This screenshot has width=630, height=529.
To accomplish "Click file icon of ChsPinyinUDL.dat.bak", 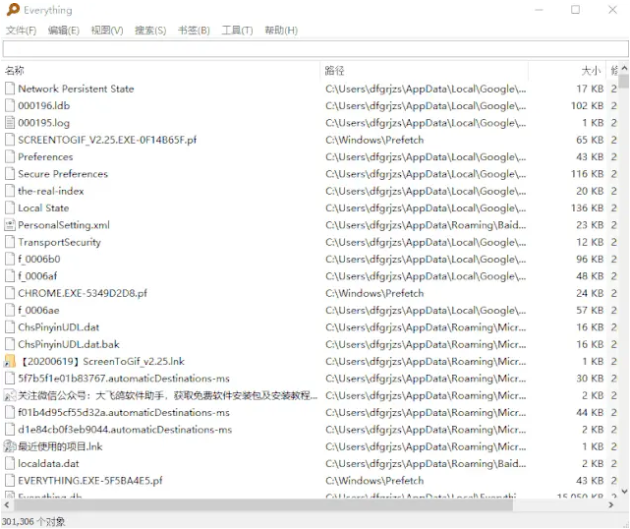I will point(10,344).
